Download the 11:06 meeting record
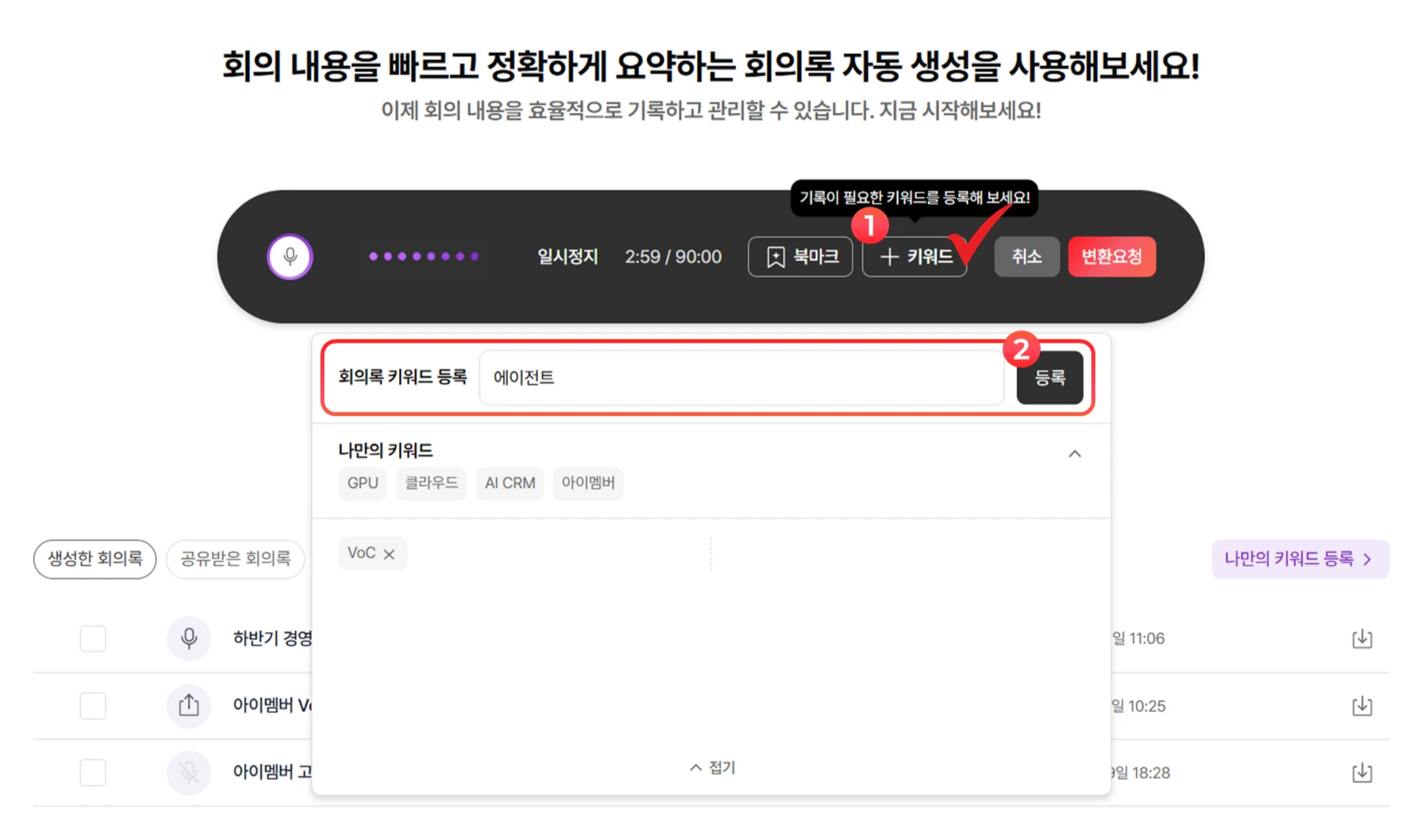 [x=1361, y=639]
